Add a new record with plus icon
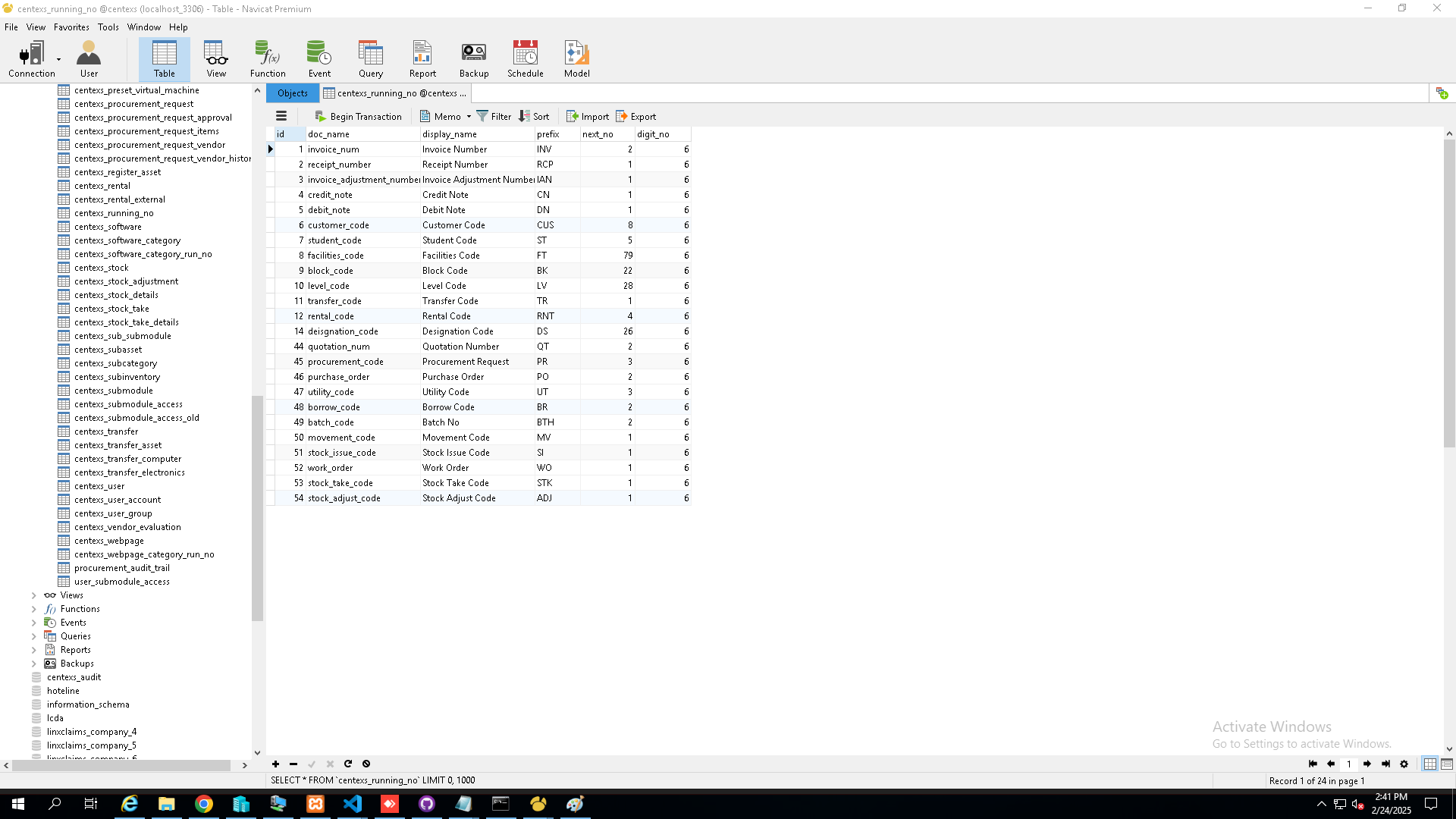 pyautogui.click(x=275, y=764)
